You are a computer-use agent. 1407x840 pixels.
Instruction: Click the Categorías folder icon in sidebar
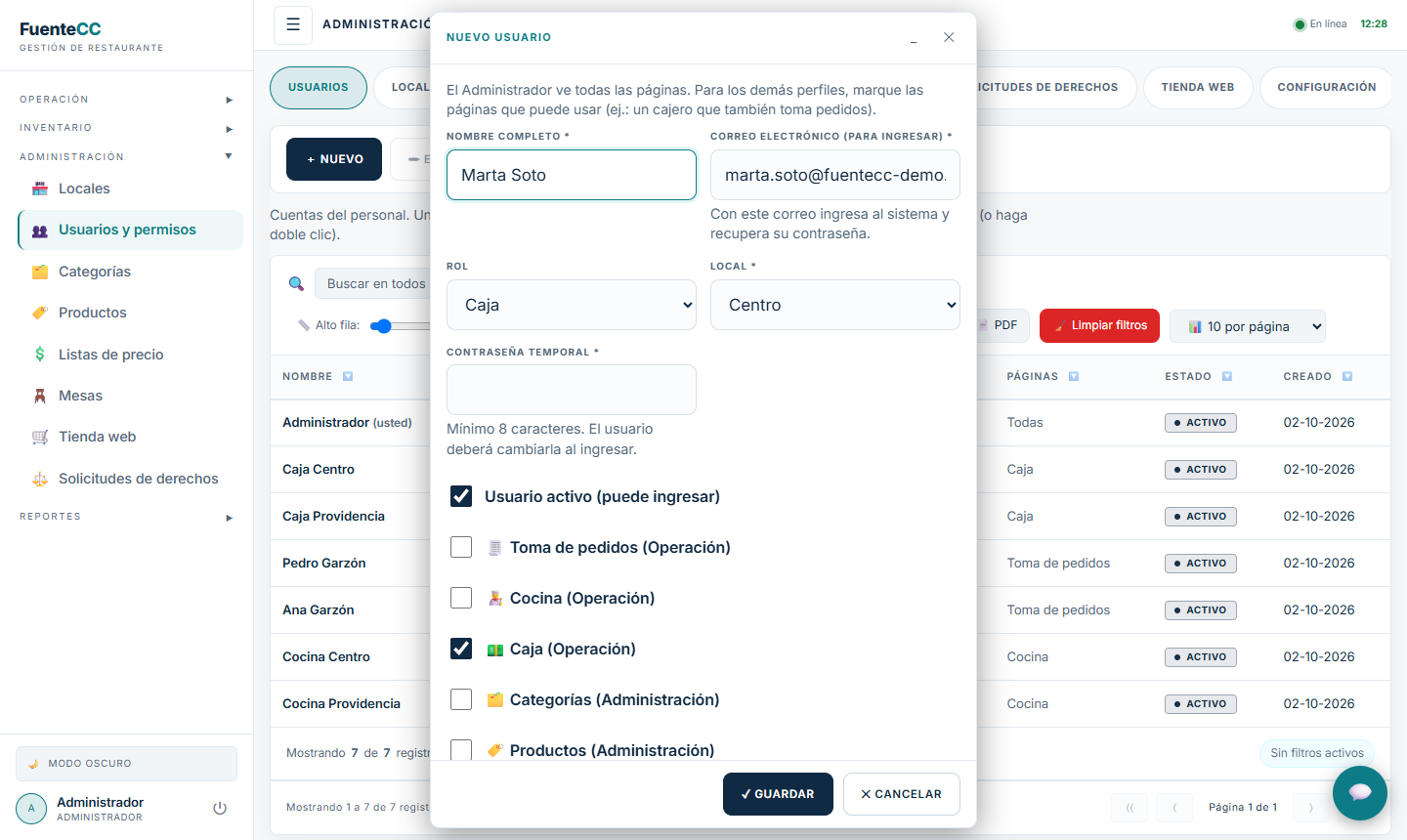point(40,272)
